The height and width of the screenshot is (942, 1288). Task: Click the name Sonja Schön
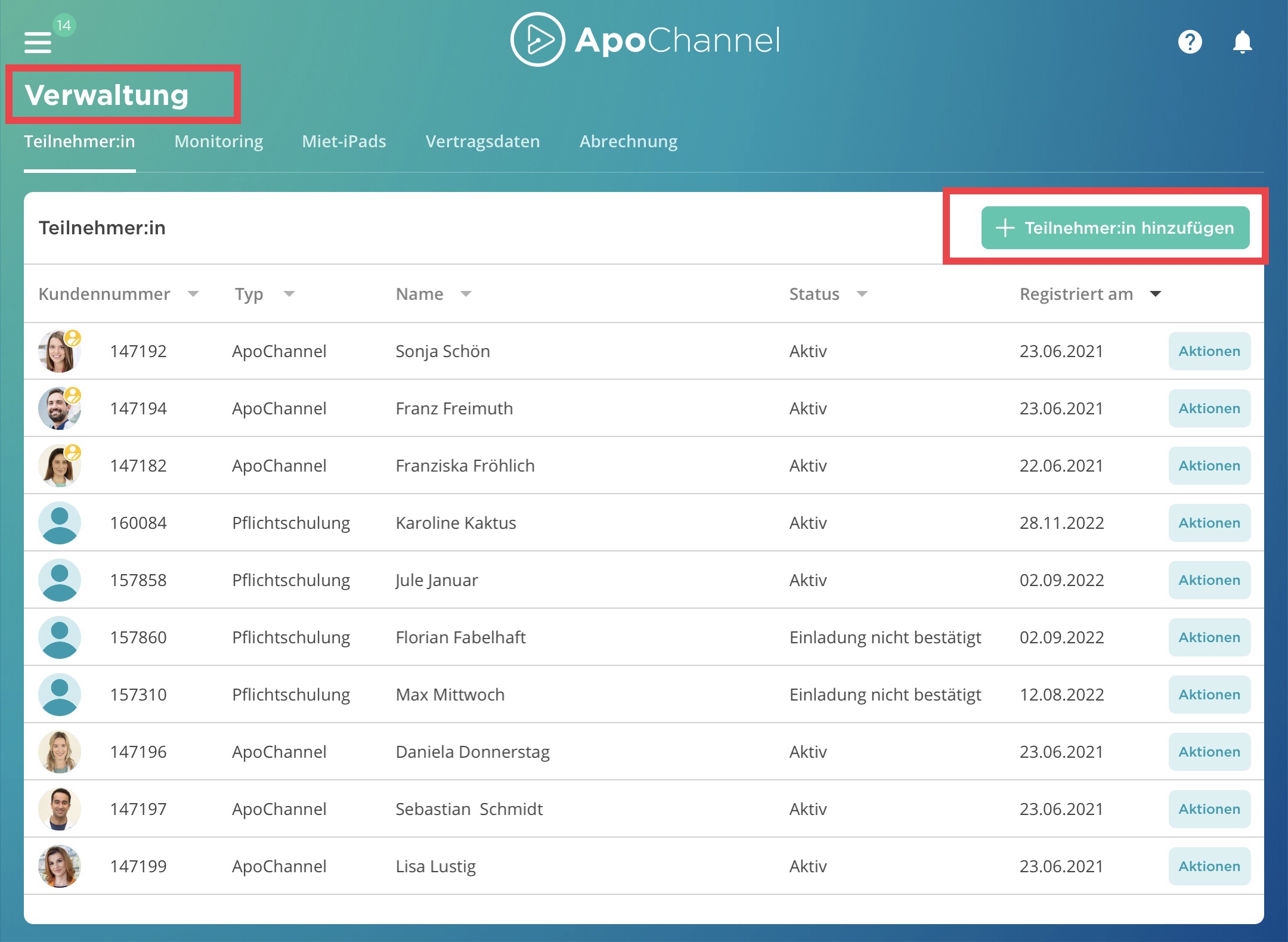tap(442, 351)
